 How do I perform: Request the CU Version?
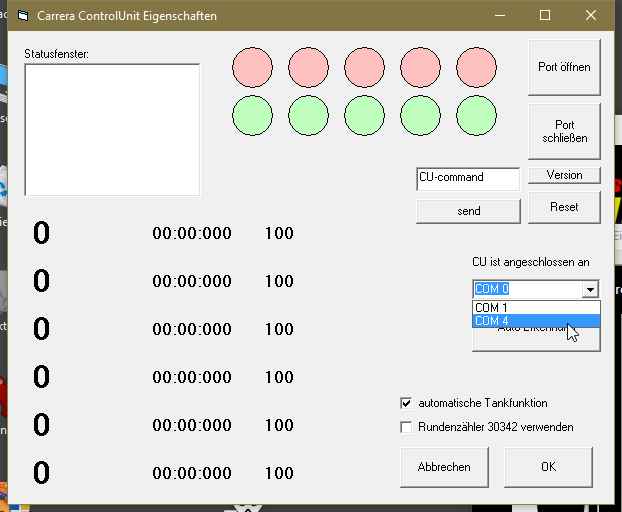[564, 175]
